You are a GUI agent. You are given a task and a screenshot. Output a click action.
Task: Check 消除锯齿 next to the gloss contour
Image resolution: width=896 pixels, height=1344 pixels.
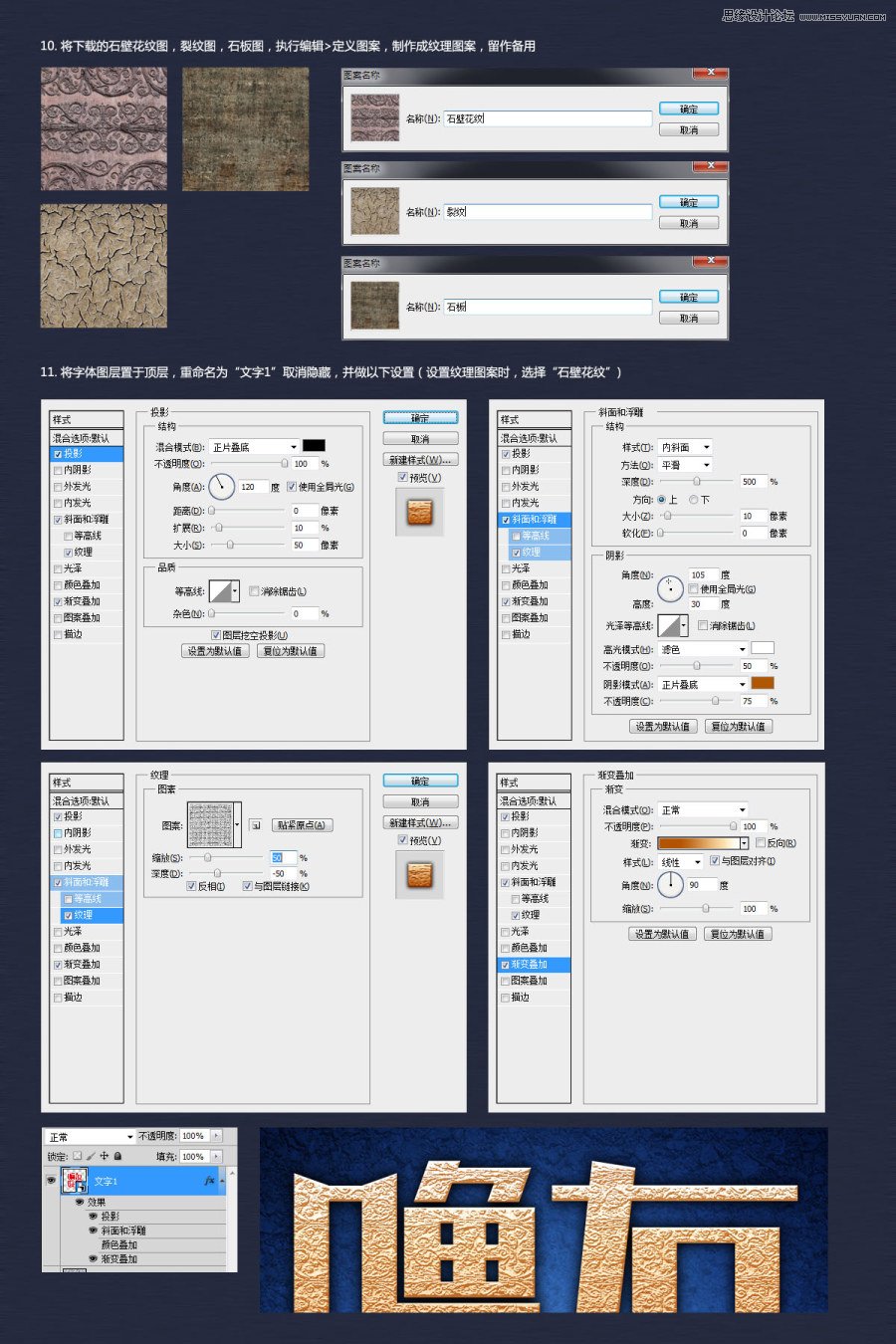tap(702, 626)
